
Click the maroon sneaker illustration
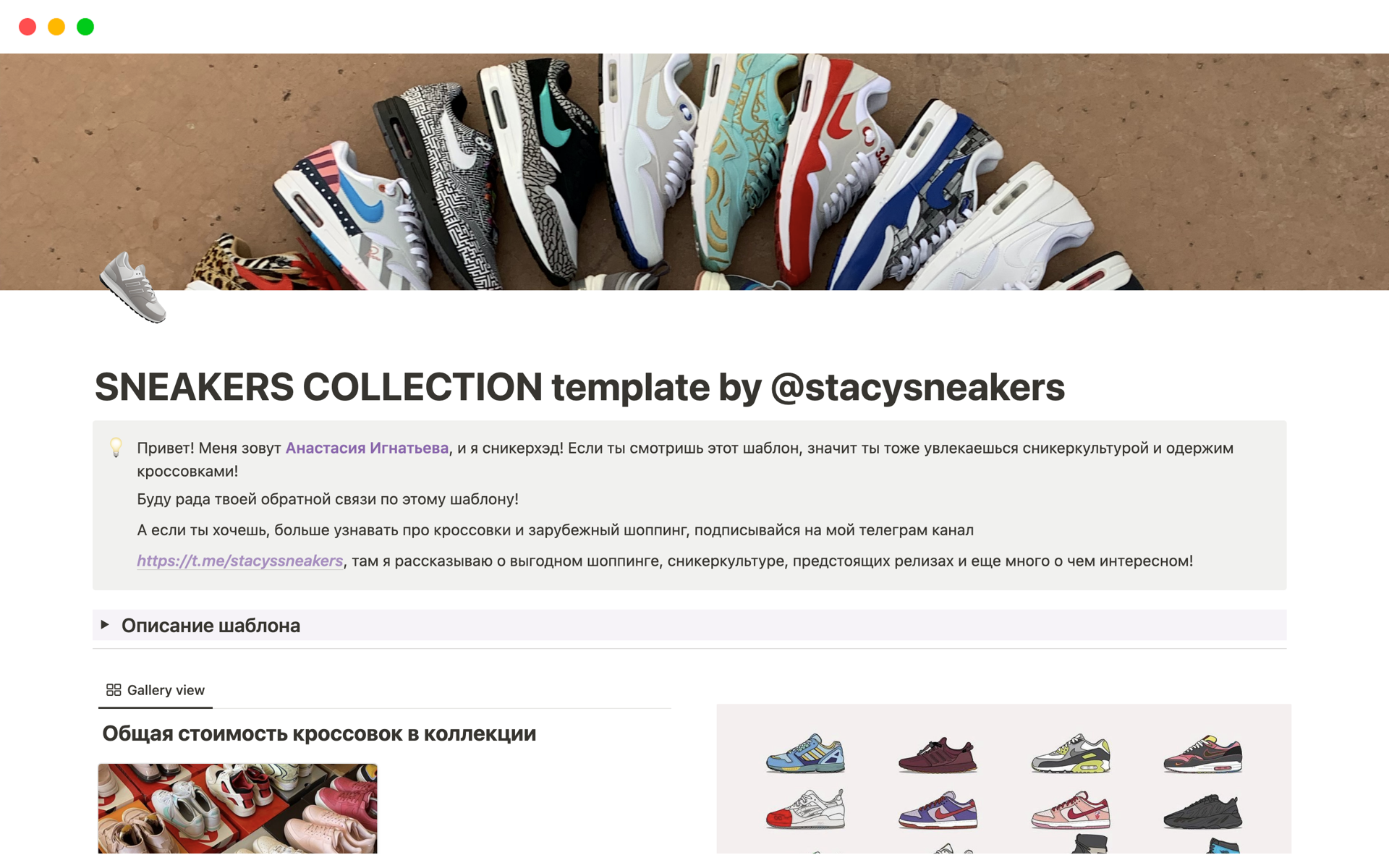[x=938, y=755]
